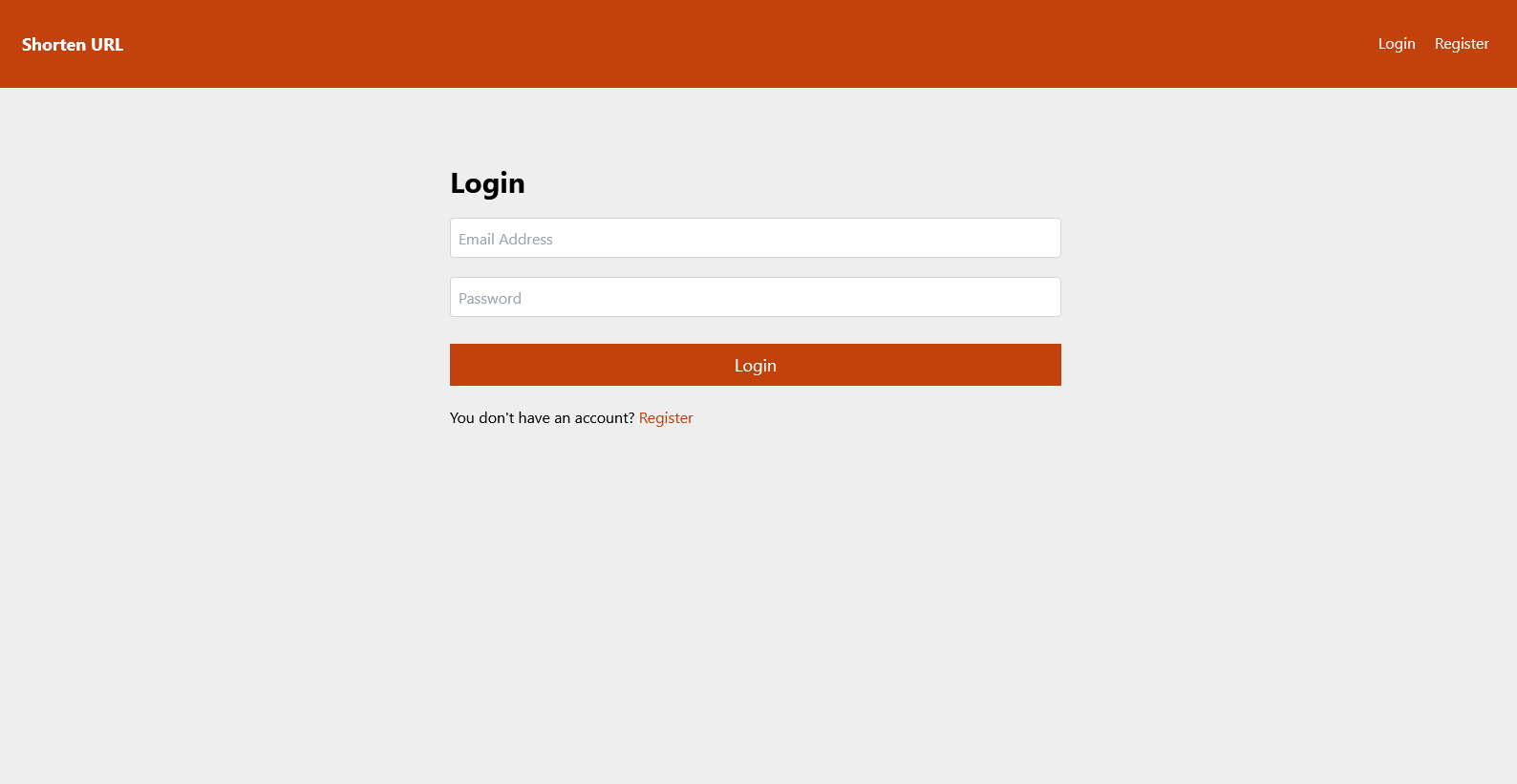Screen dimensions: 1517x784
Task: Click the Password placeholder text
Action: pos(490,298)
